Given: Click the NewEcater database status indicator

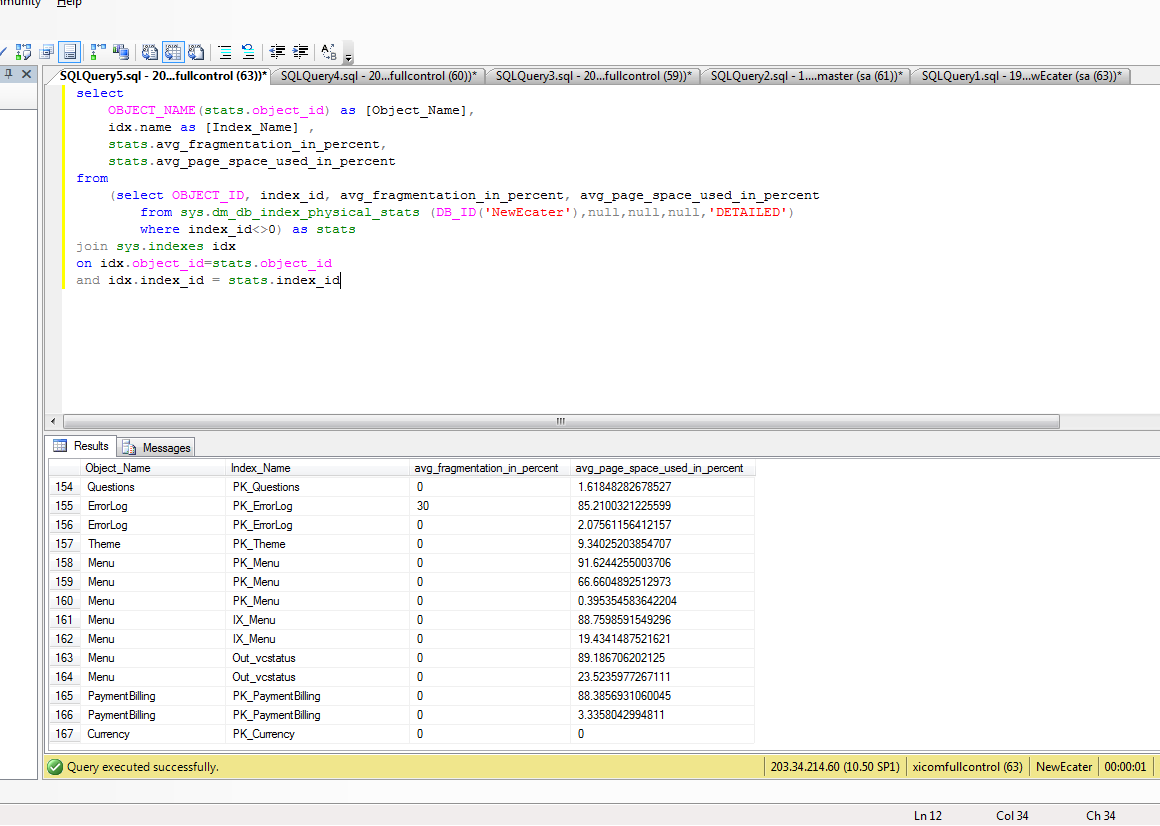Looking at the screenshot, I should (x=1063, y=766).
